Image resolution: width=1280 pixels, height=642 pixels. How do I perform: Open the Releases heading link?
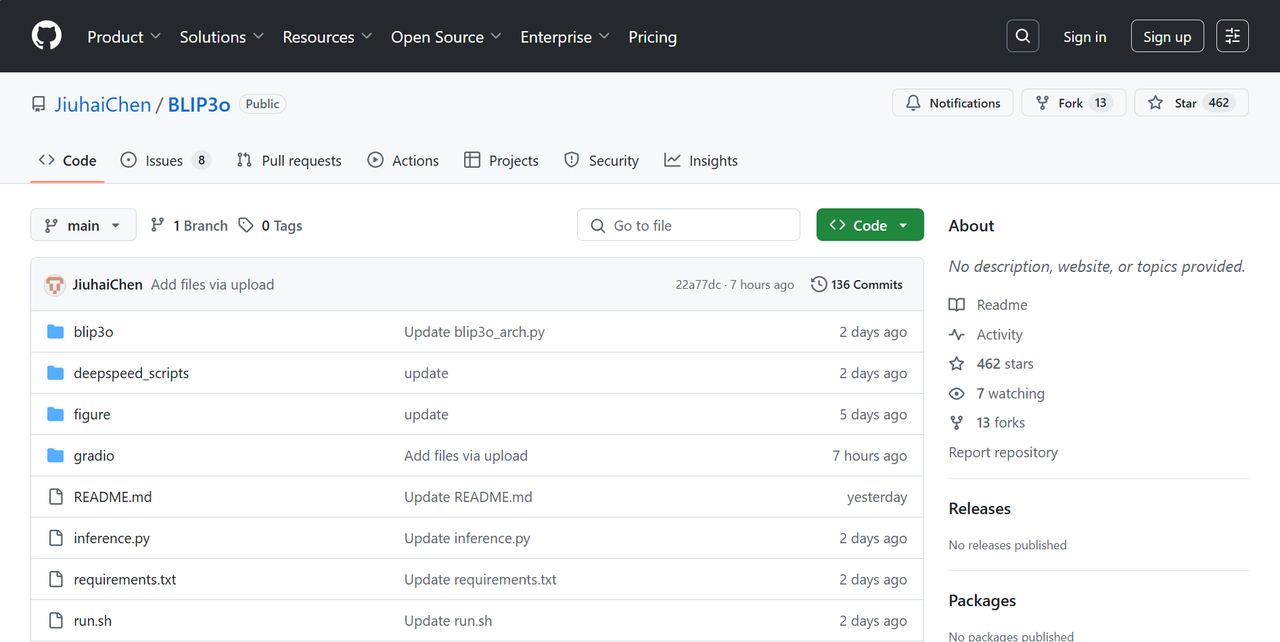click(x=980, y=509)
